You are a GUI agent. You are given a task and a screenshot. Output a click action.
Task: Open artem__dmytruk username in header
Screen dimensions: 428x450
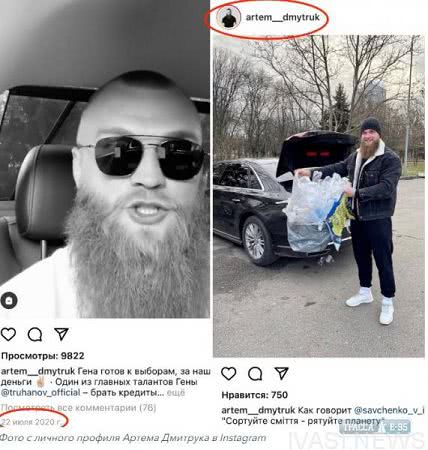coord(282,17)
